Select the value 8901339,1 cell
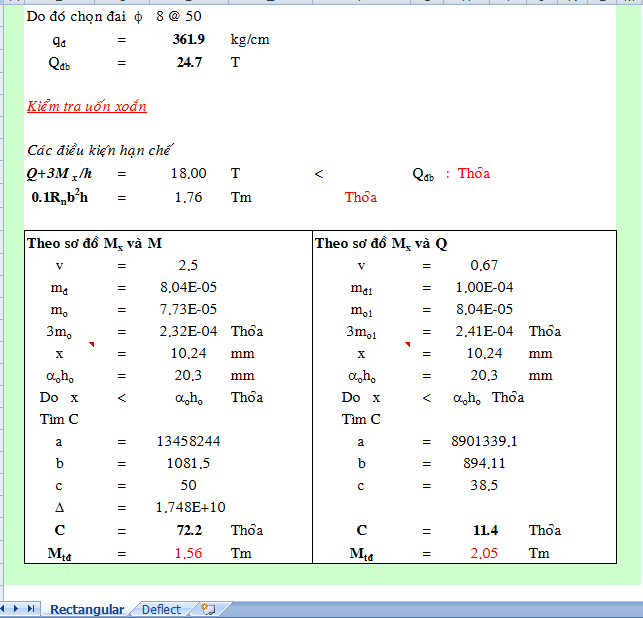The width and height of the screenshot is (643, 618). pos(484,441)
